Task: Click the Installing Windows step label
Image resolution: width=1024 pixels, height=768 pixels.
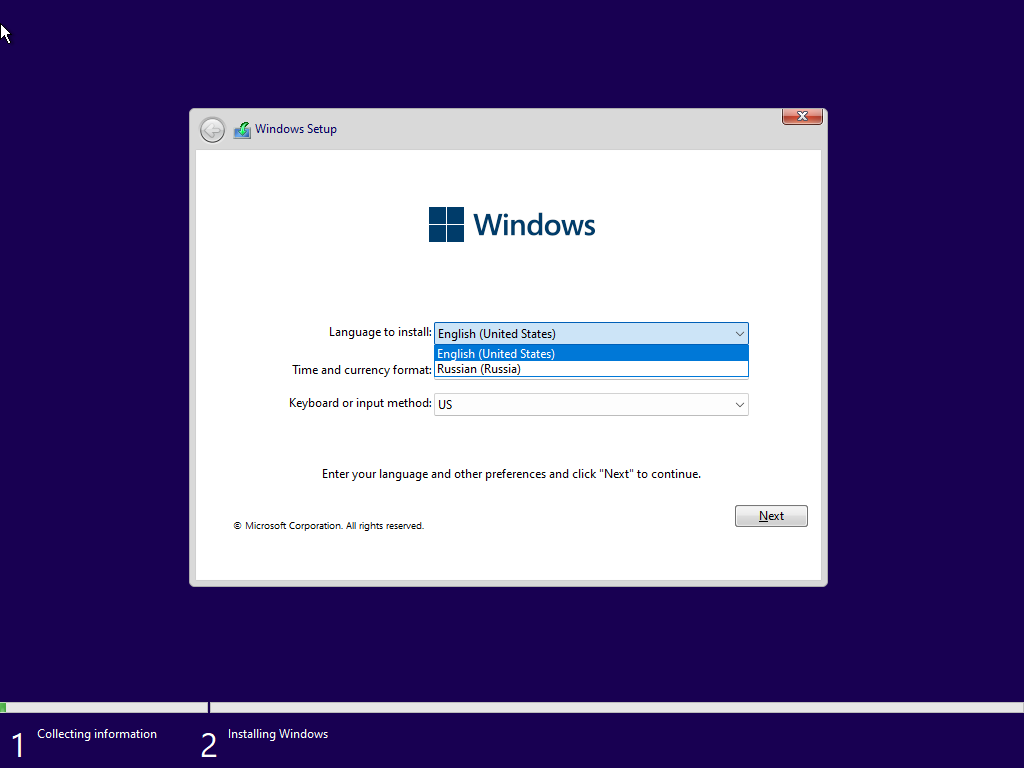Action: [278, 734]
